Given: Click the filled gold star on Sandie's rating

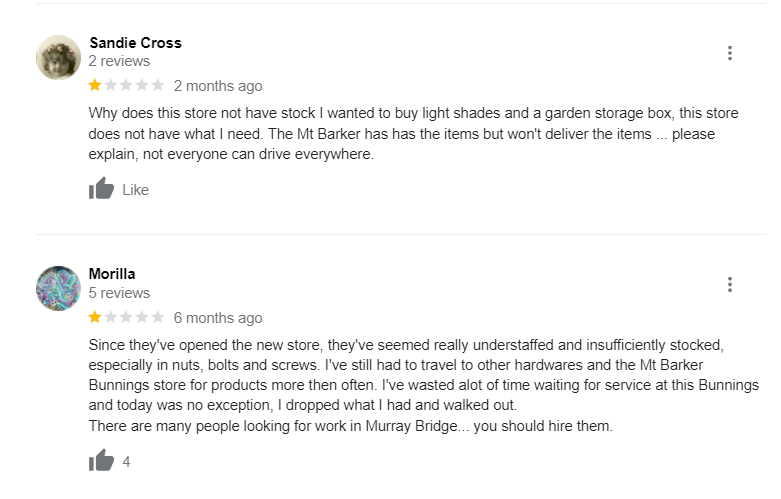Looking at the screenshot, I should 95,86.
